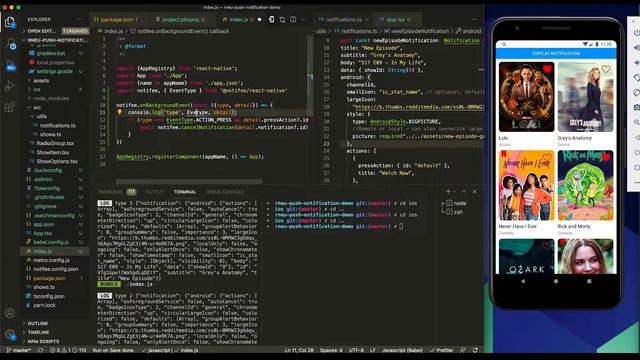Expand the NPM Scripts section
The image size is (640, 360).
coord(55,341)
